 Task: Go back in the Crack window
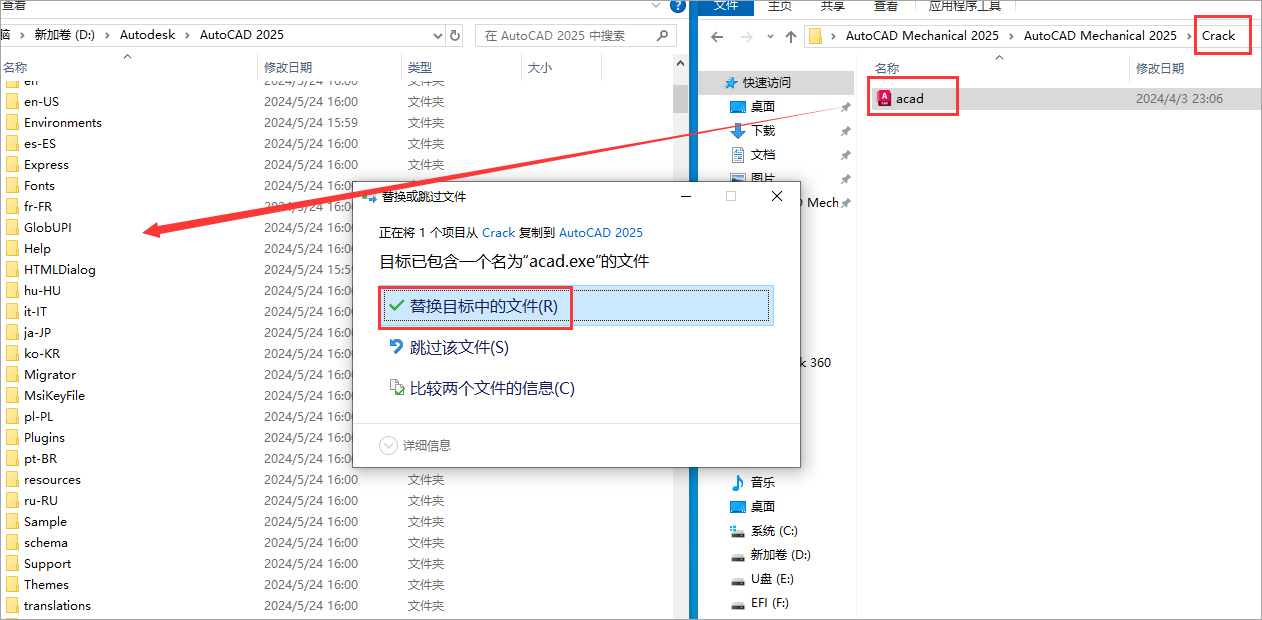[716, 36]
